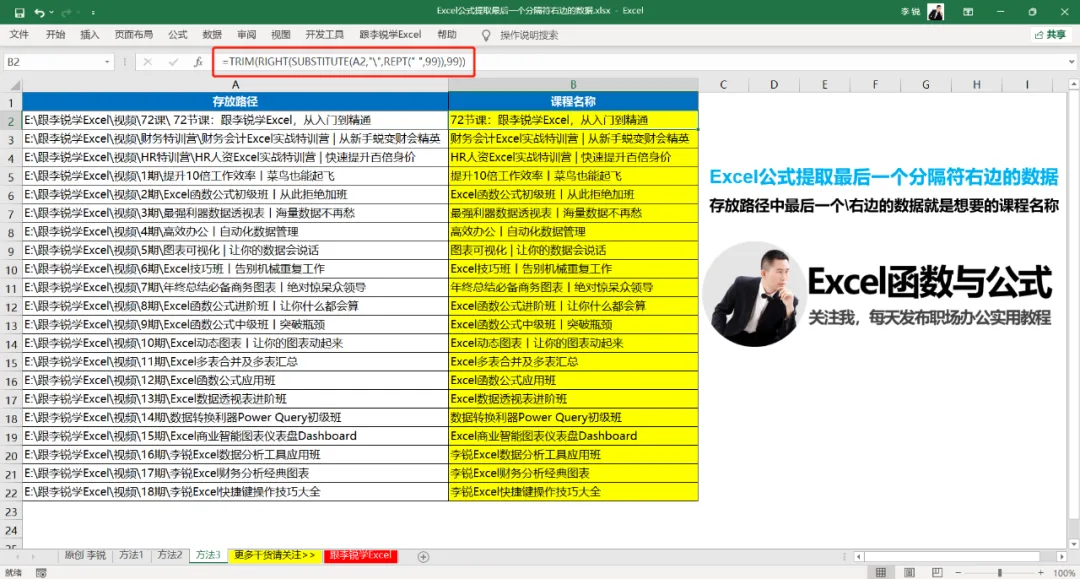The width and height of the screenshot is (1080, 579).
Task: Open the 跟李锐学Excel ribbon tab
Action: coord(390,34)
